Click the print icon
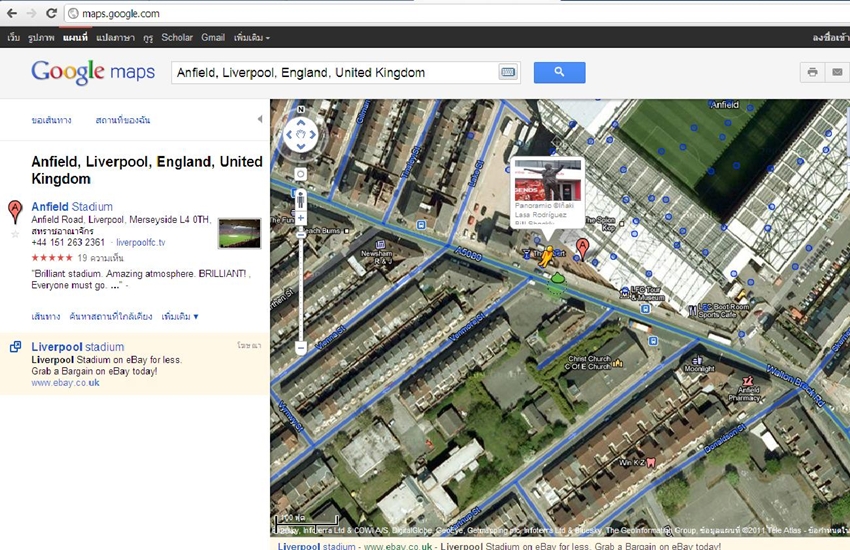The image size is (850, 550). 812,73
